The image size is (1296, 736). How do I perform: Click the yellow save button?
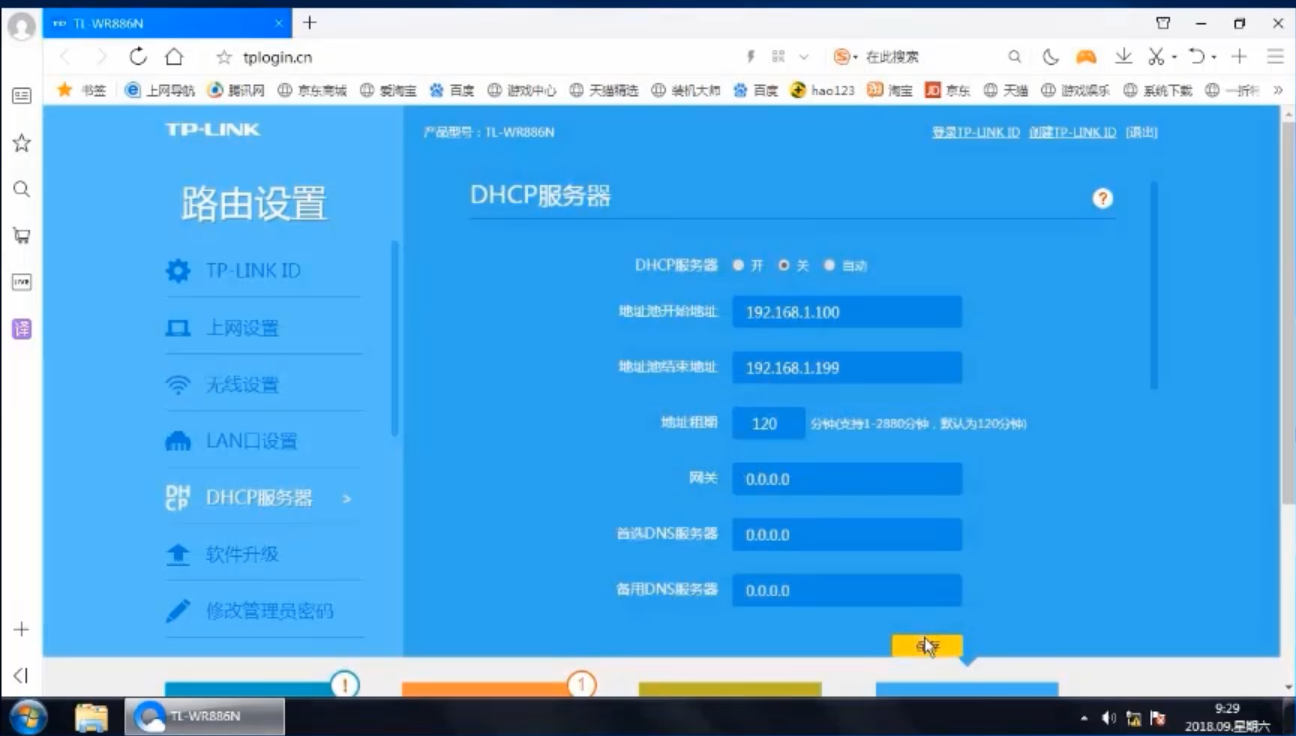point(927,646)
